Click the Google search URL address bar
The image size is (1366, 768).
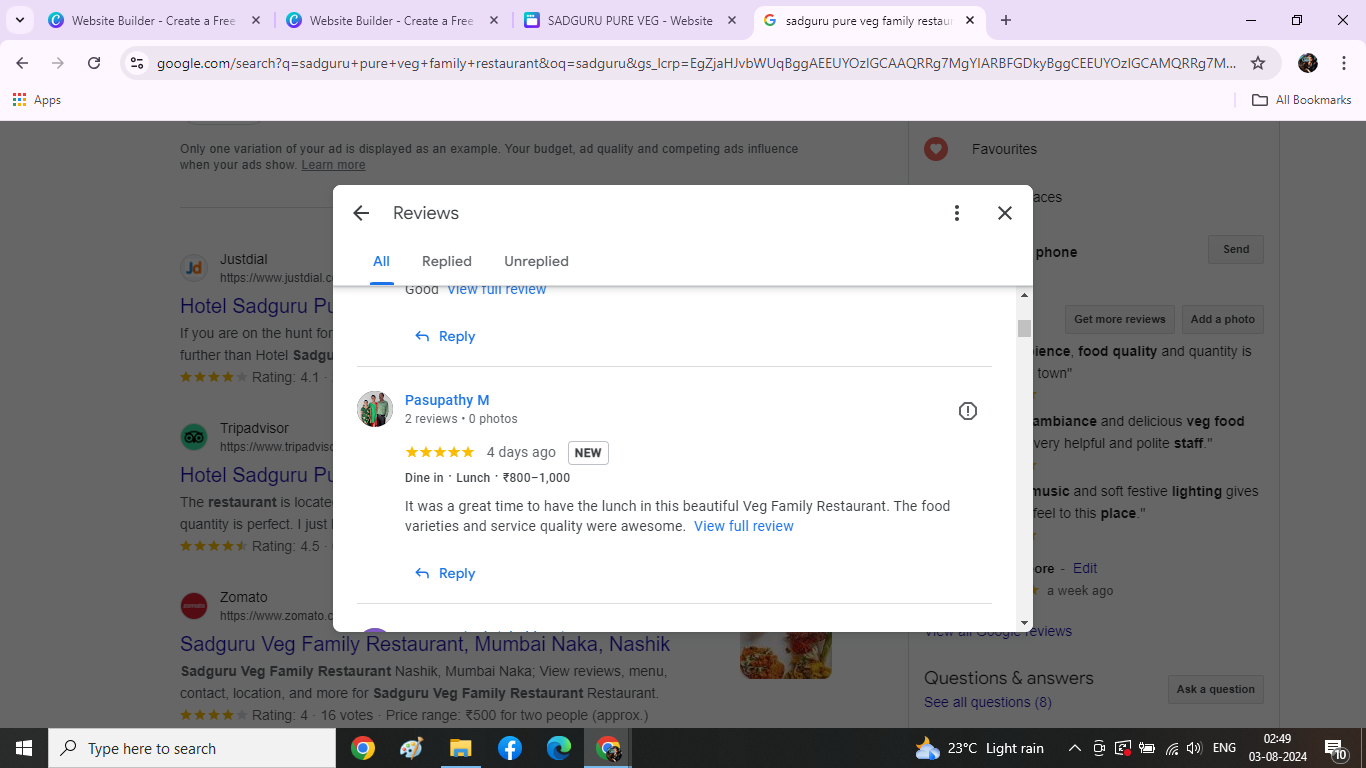click(x=696, y=63)
